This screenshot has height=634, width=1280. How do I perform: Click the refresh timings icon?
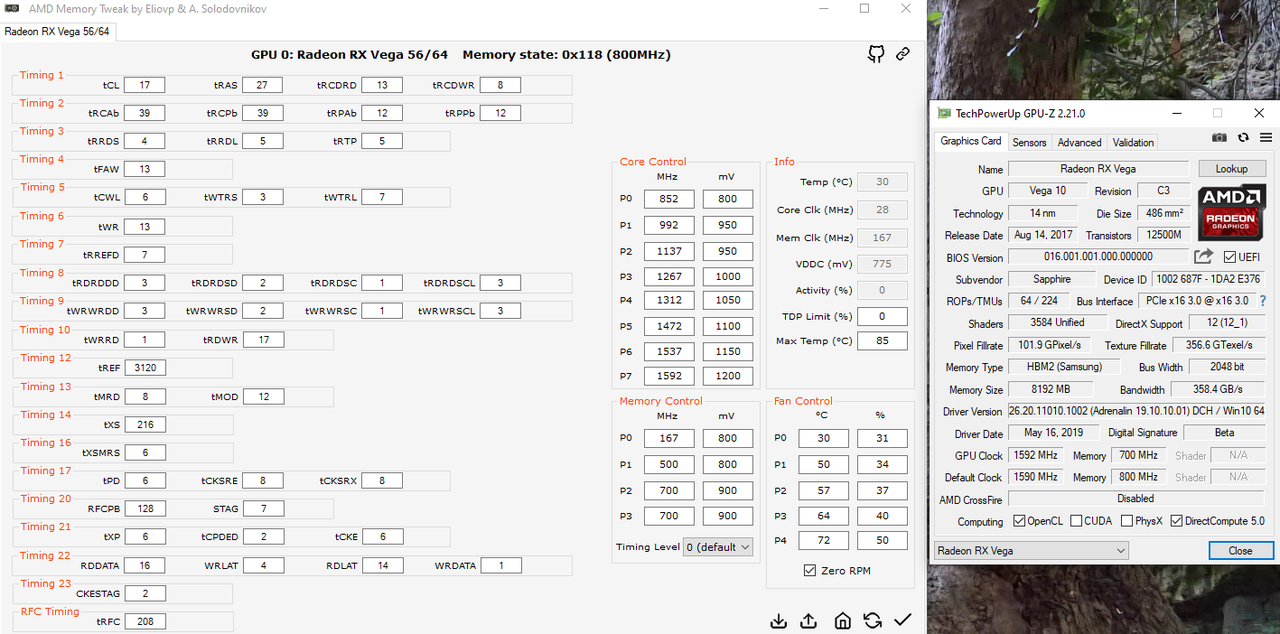point(873,620)
